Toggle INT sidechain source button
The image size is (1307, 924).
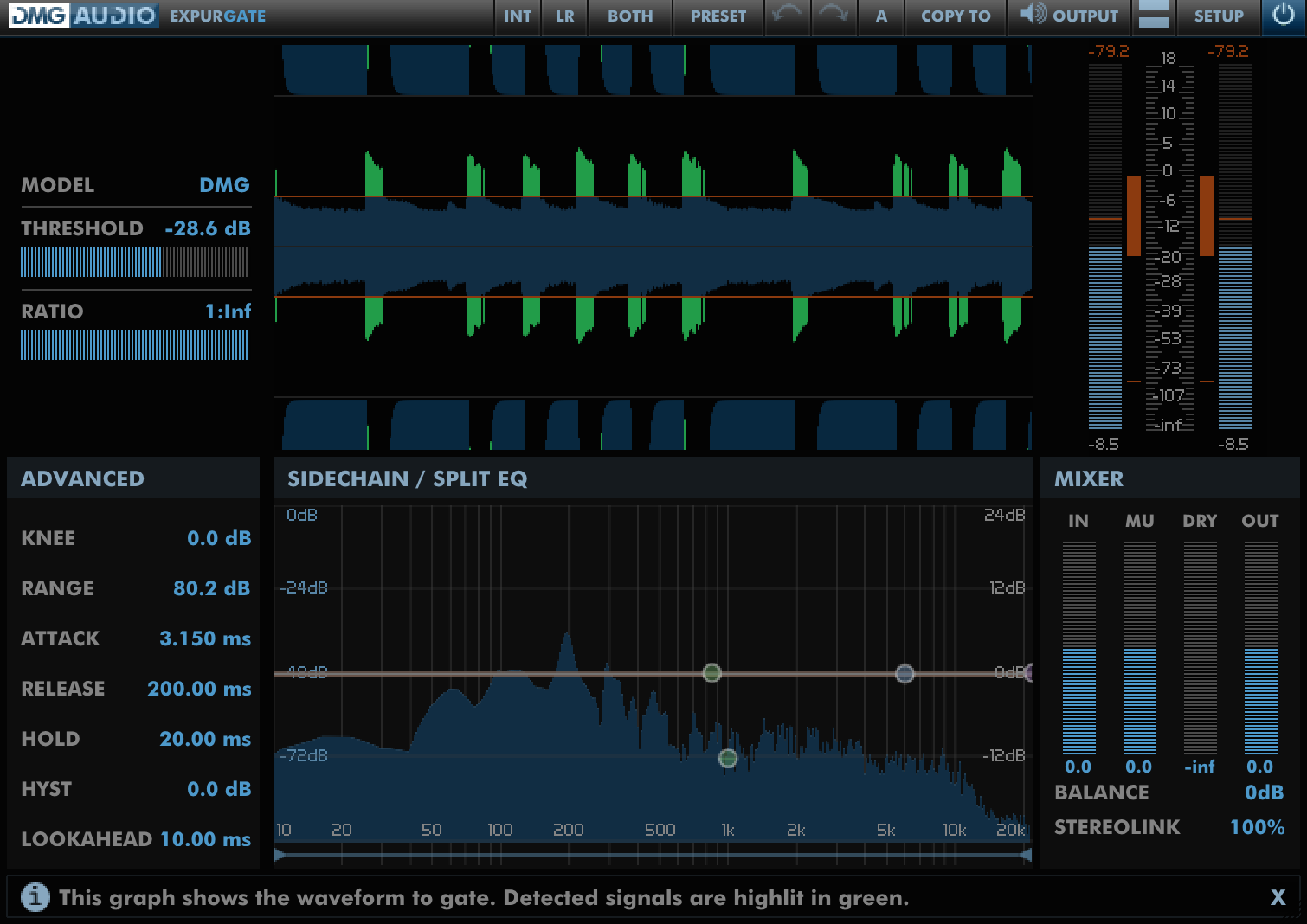(x=518, y=16)
